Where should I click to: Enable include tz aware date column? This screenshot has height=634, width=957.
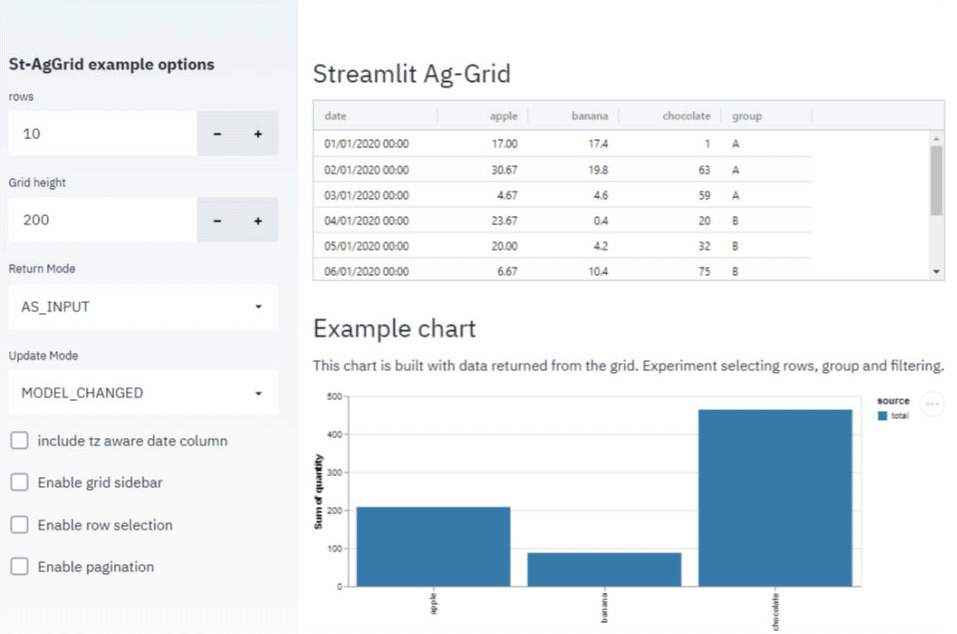coord(19,441)
